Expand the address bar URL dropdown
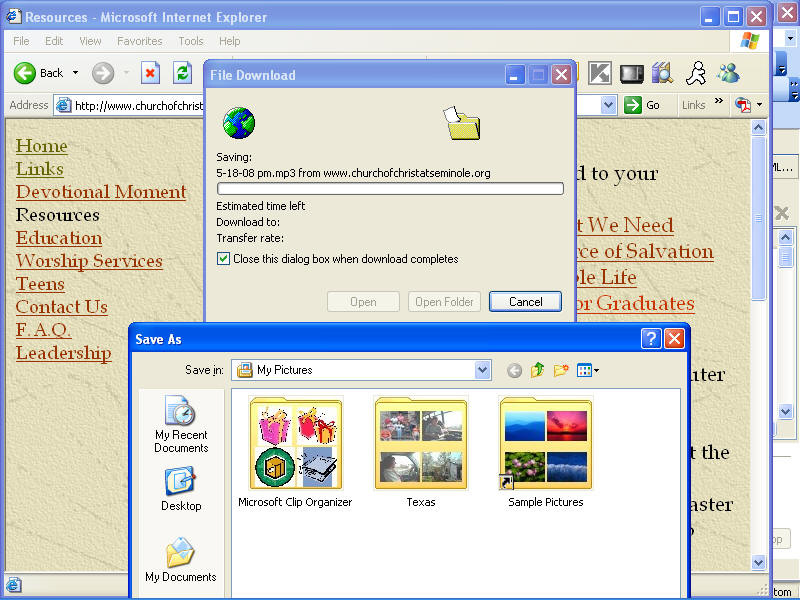This screenshot has height=600, width=800. coord(608,105)
